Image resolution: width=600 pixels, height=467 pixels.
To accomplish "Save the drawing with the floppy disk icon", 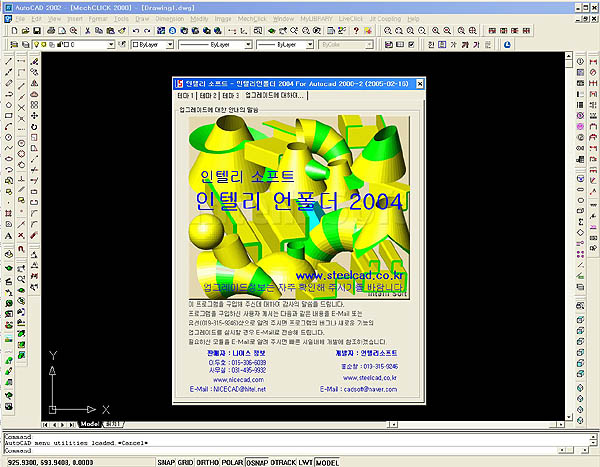I will click(37, 31).
